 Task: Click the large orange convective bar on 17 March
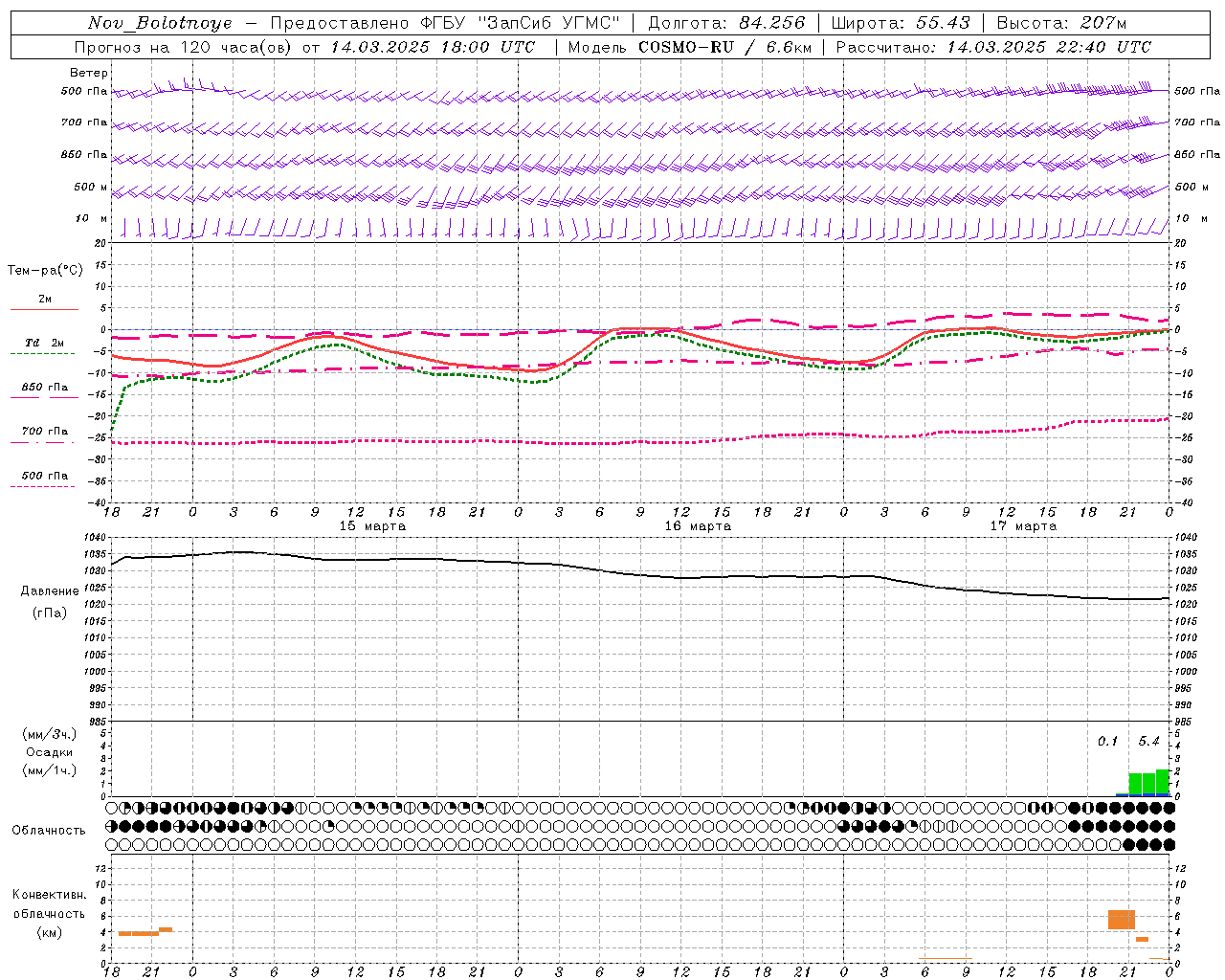pyautogui.click(x=1122, y=920)
